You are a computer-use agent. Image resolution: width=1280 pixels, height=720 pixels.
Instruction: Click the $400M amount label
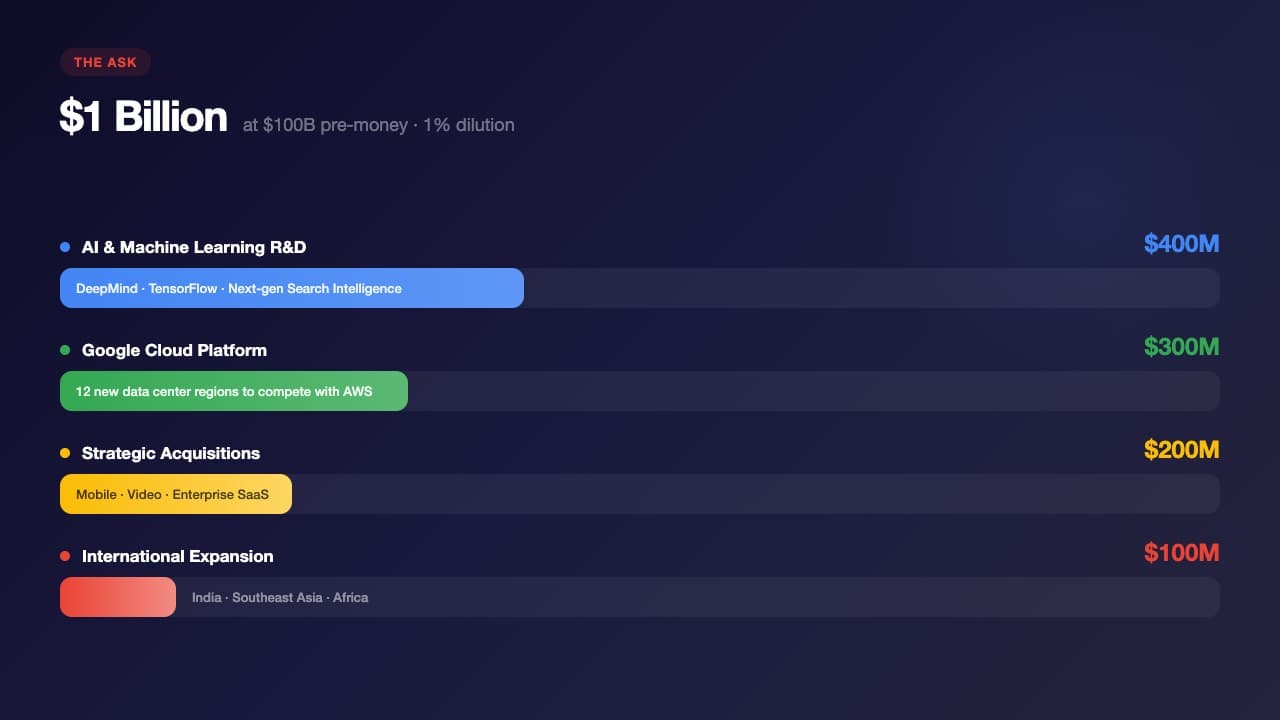point(1182,244)
